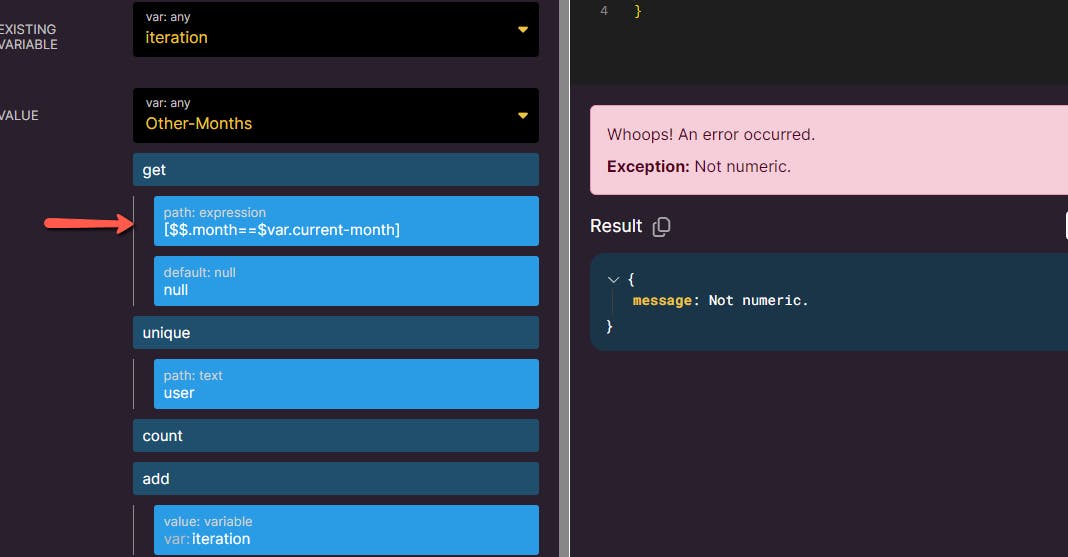Collapse the result JSON object chevron

pyautogui.click(x=614, y=280)
